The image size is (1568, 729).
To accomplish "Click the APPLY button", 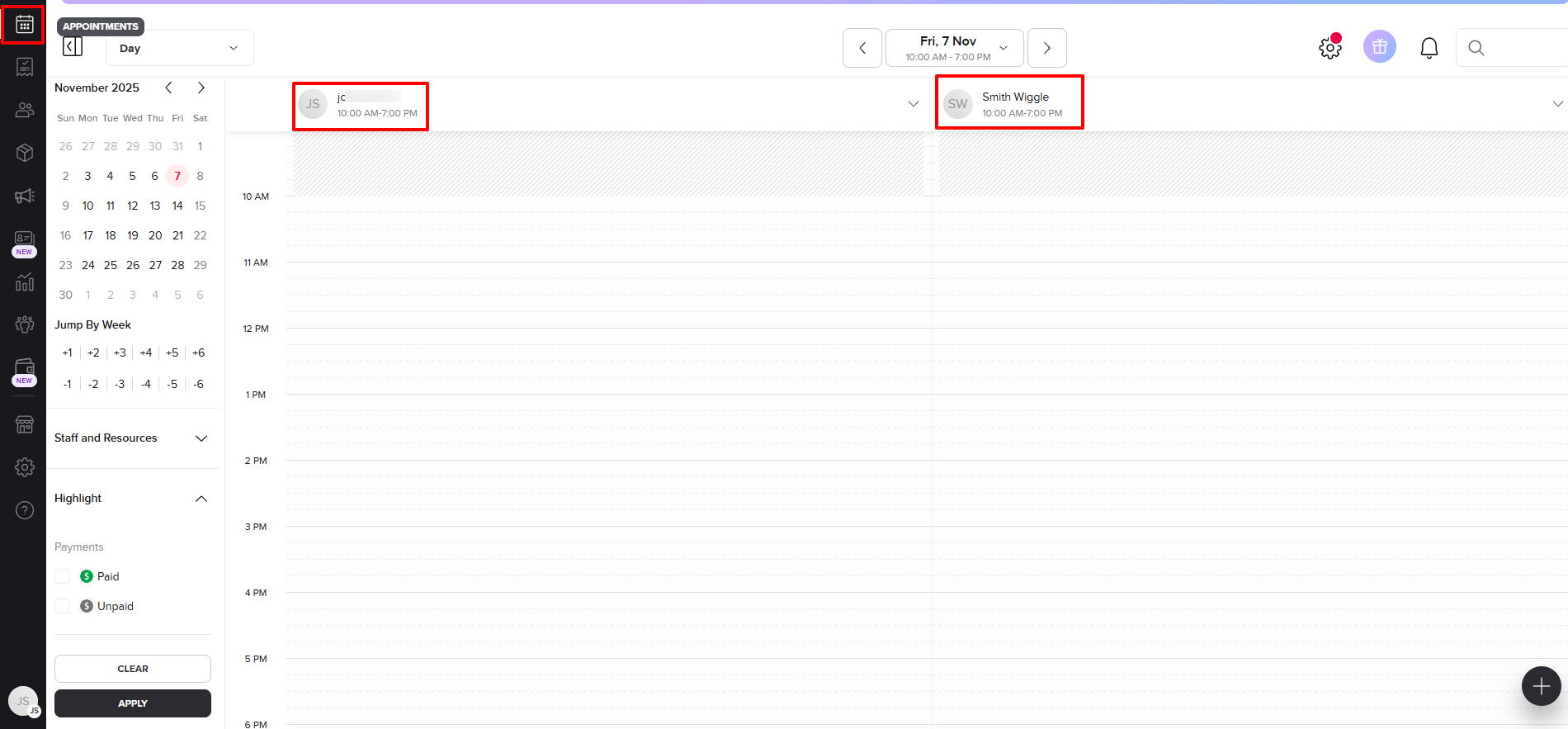I will coord(133,703).
